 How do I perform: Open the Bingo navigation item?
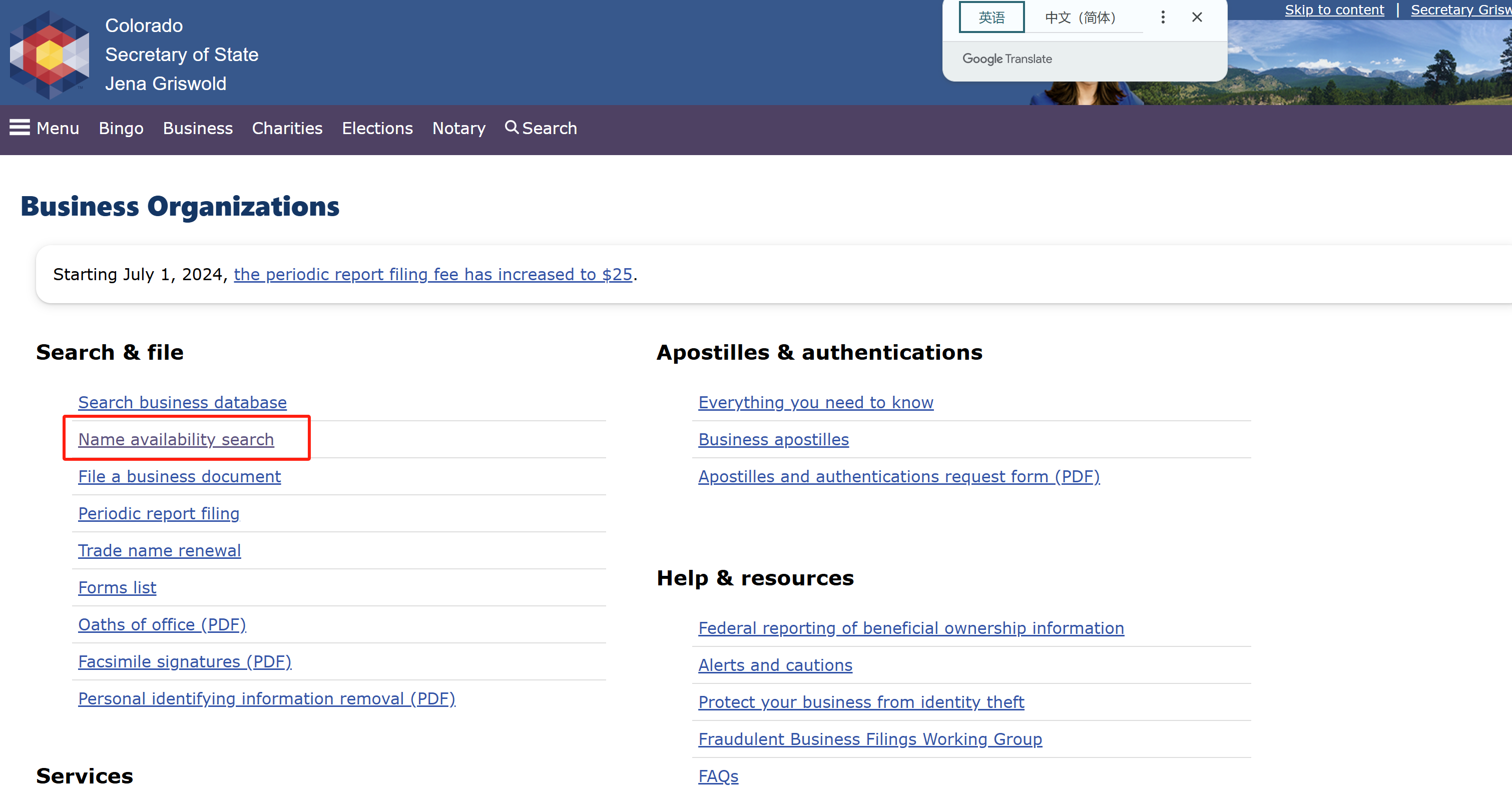click(121, 128)
